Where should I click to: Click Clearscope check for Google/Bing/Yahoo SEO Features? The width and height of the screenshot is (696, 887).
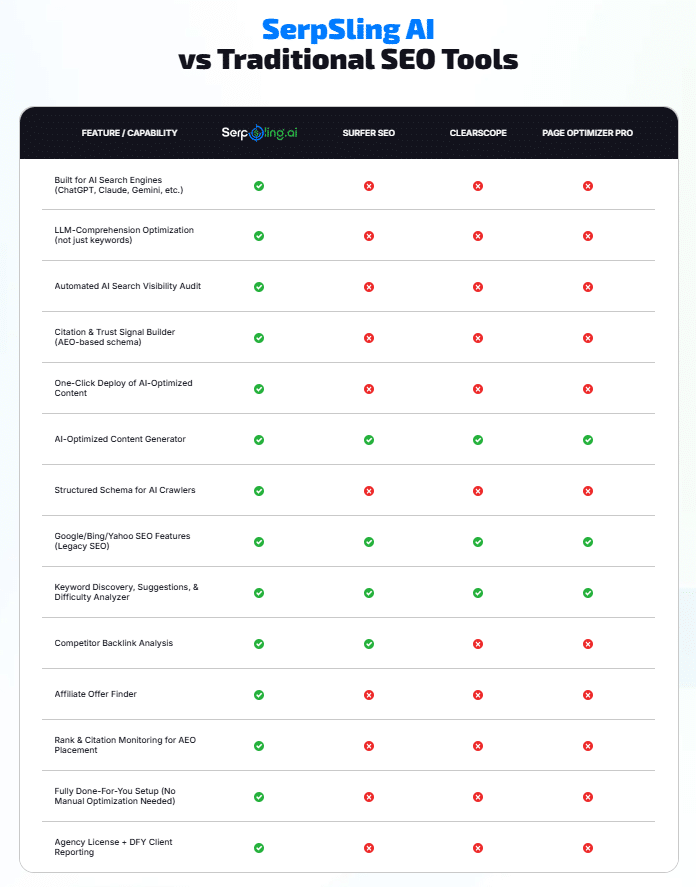478,541
